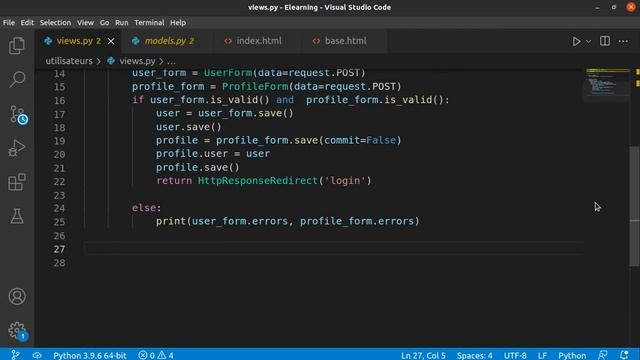Open the Go menu
Screen dimensions: 640x360
tap(104, 23)
